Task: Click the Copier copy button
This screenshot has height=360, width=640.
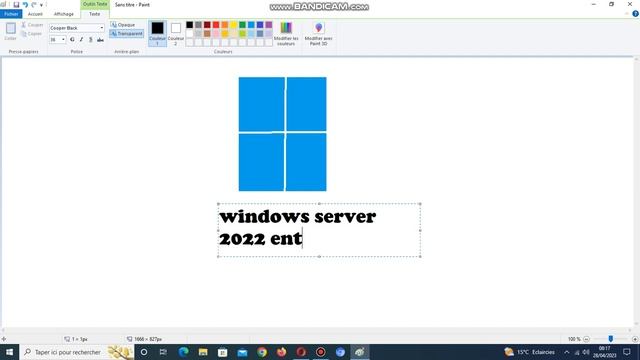Action: (x=32, y=34)
